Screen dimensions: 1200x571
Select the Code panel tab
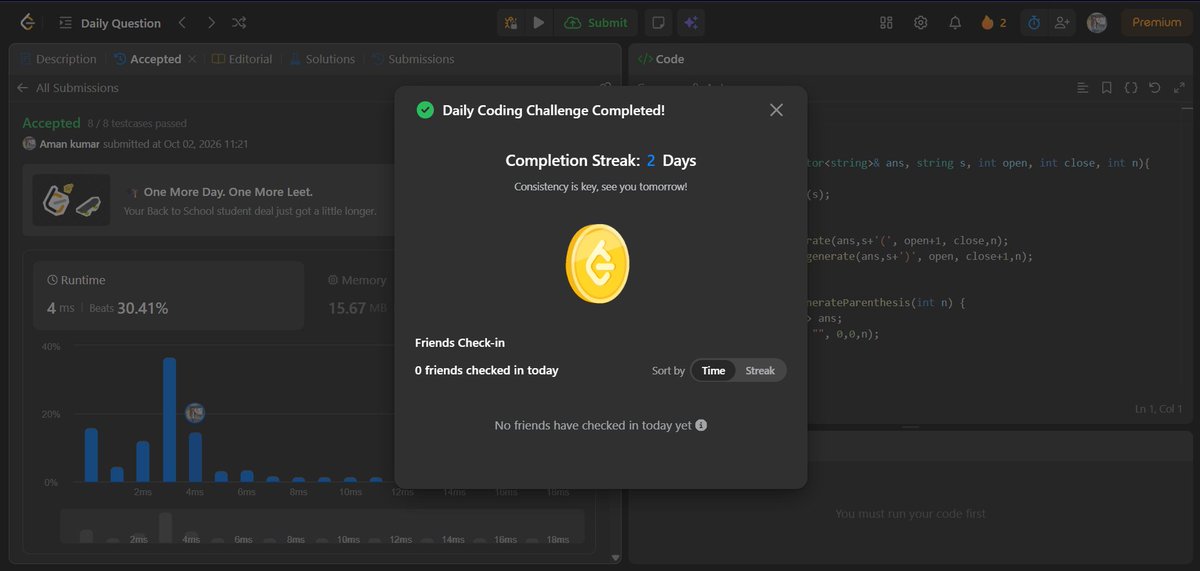pyautogui.click(x=661, y=59)
